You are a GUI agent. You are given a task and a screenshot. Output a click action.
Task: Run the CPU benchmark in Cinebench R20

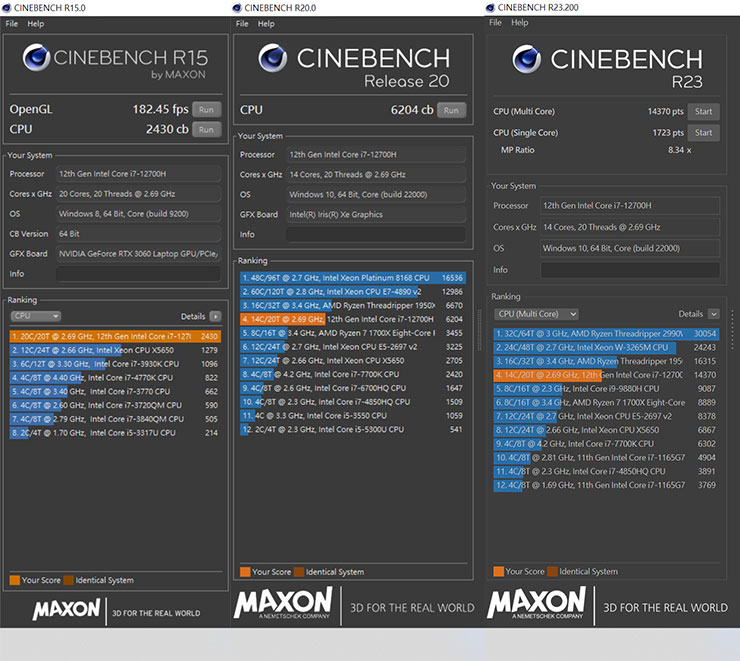[451, 110]
